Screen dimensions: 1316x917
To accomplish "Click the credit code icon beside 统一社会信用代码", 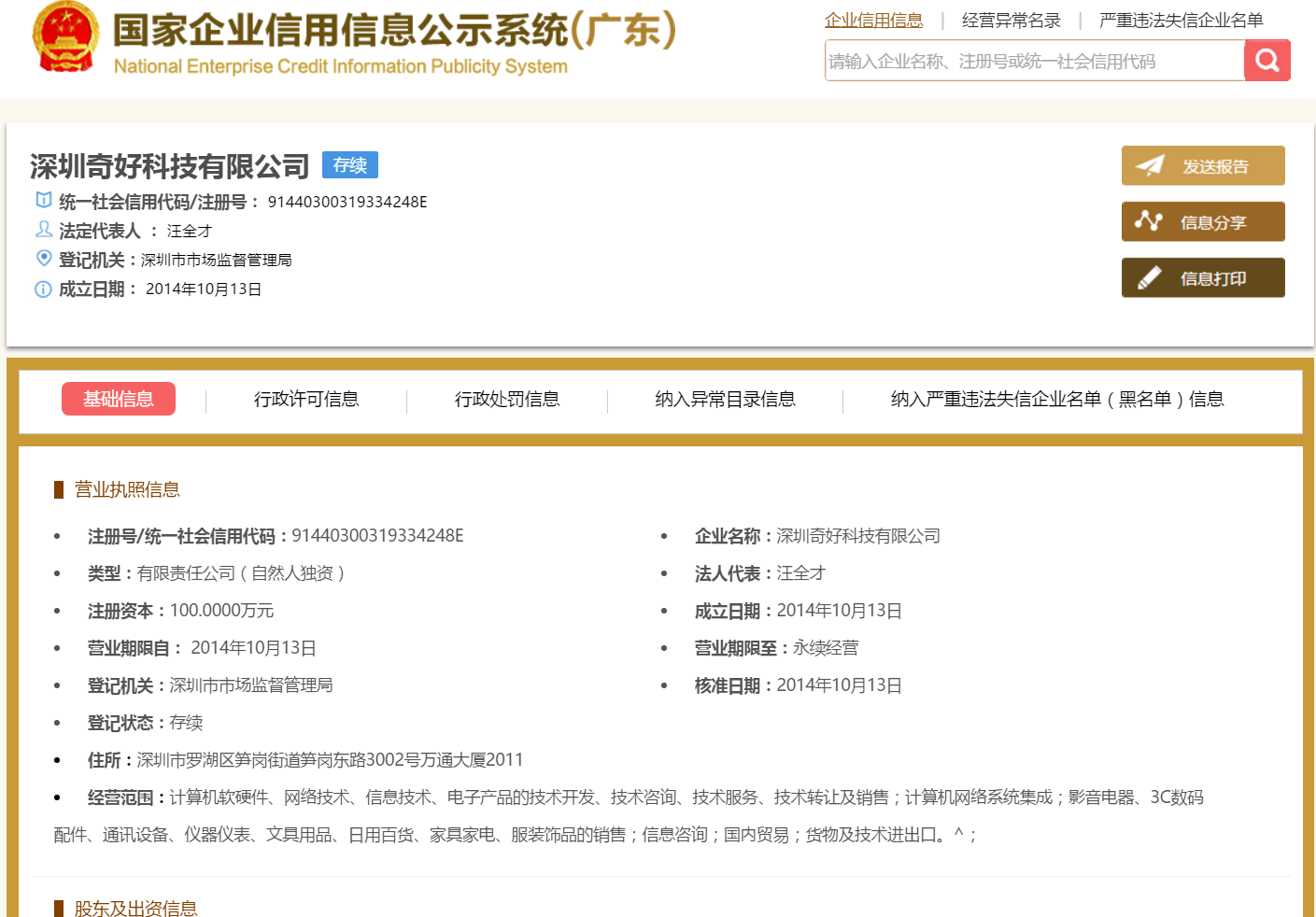I will click(x=43, y=200).
